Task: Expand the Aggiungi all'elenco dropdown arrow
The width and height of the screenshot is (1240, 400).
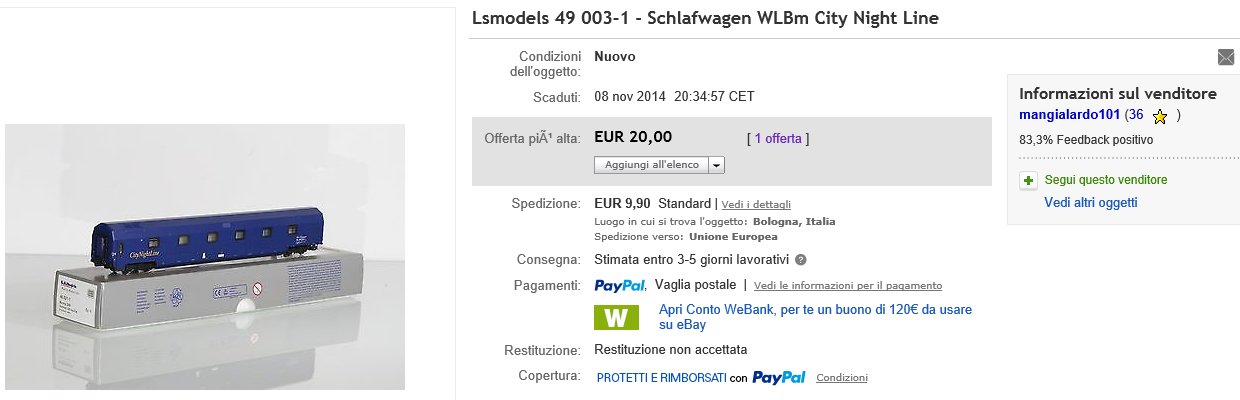Action: (717, 165)
